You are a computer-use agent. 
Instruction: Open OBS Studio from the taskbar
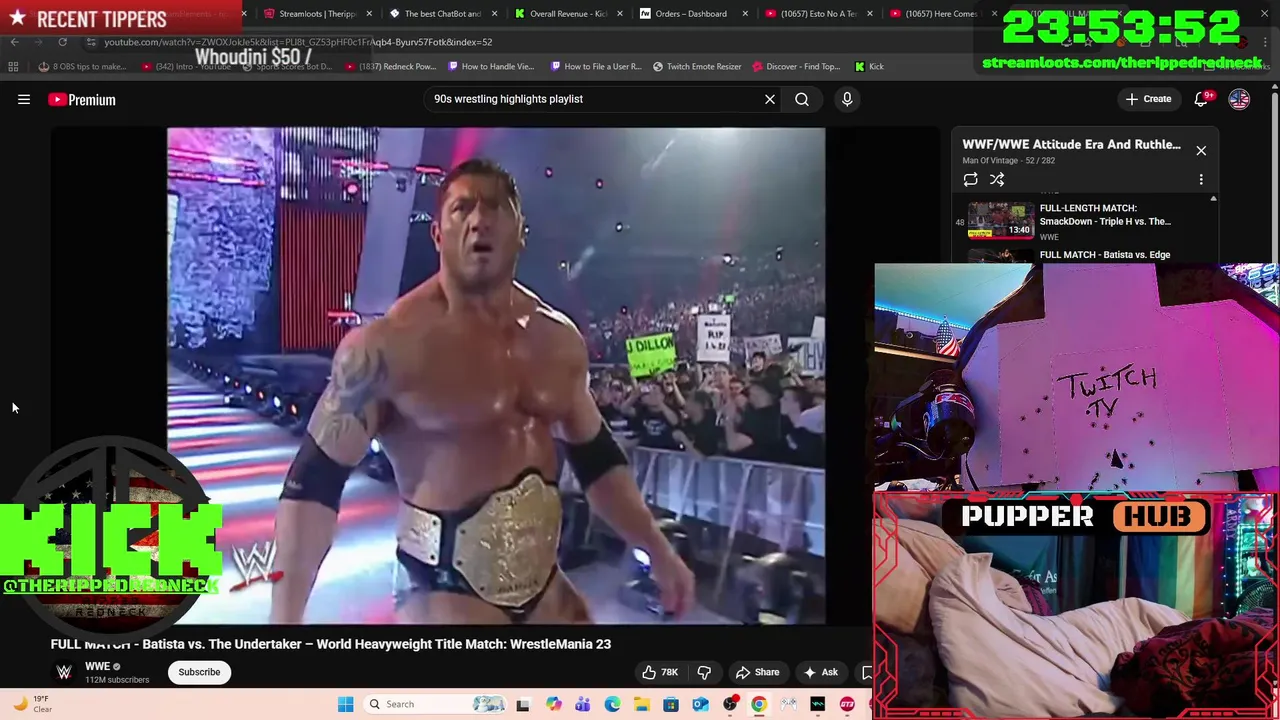(x=730, y=704)
